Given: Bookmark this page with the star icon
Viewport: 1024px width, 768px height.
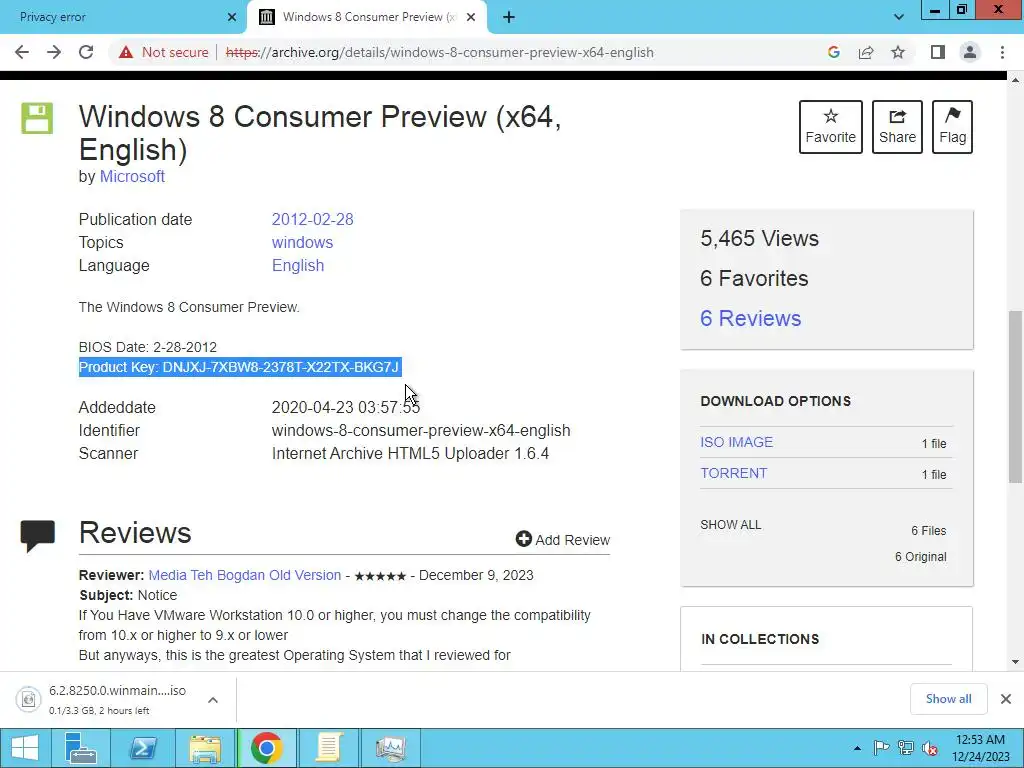Looking at the screenshot, I should 898,52.
